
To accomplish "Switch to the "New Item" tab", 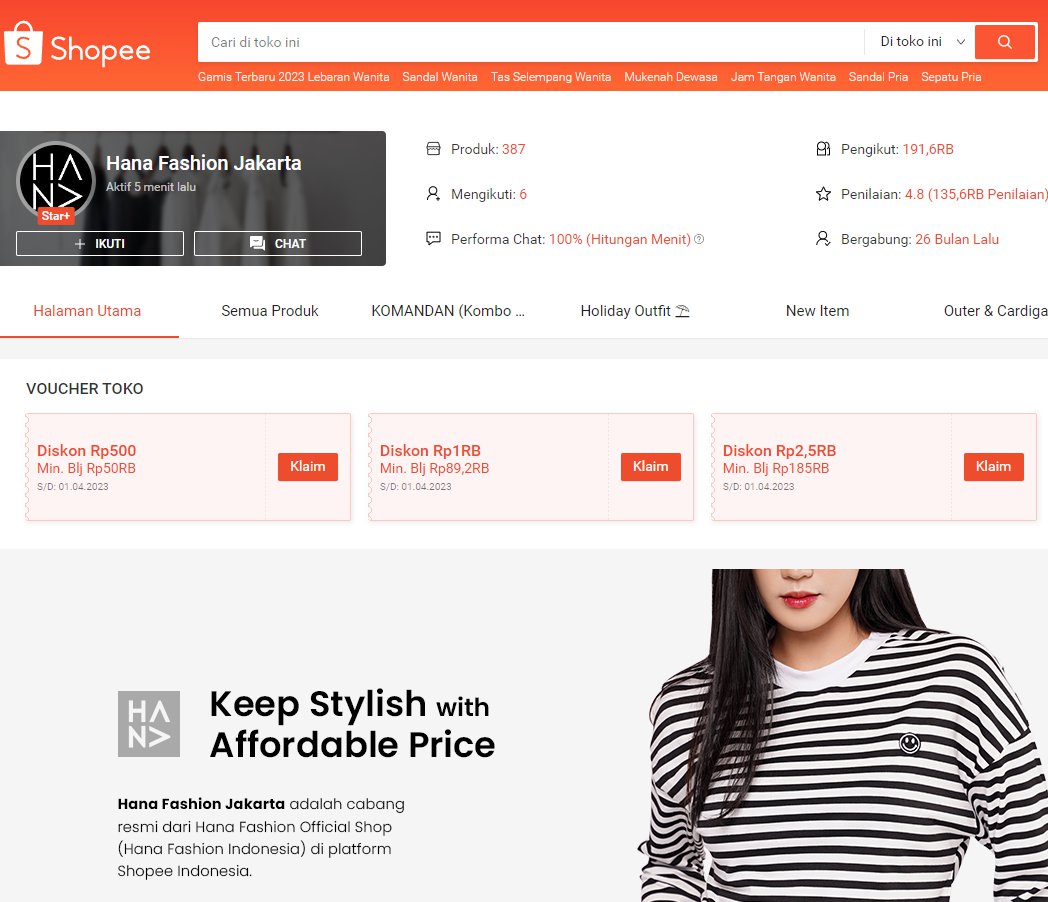I will (x=817, y=311).
